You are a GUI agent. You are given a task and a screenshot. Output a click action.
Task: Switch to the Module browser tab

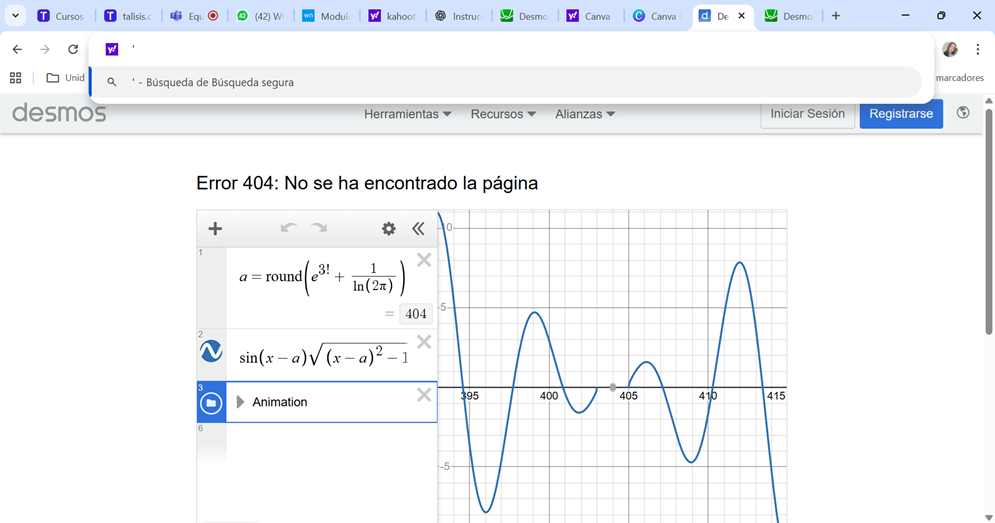[325, 16]
